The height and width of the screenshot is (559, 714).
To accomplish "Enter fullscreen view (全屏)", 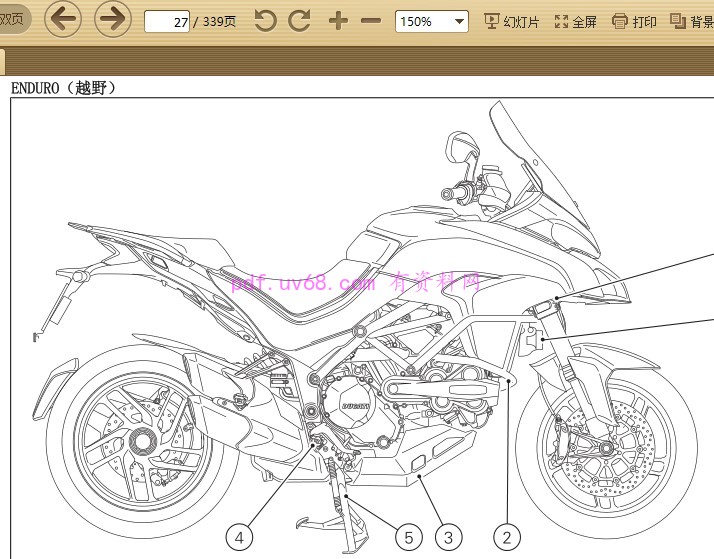I will pos(575,21).
